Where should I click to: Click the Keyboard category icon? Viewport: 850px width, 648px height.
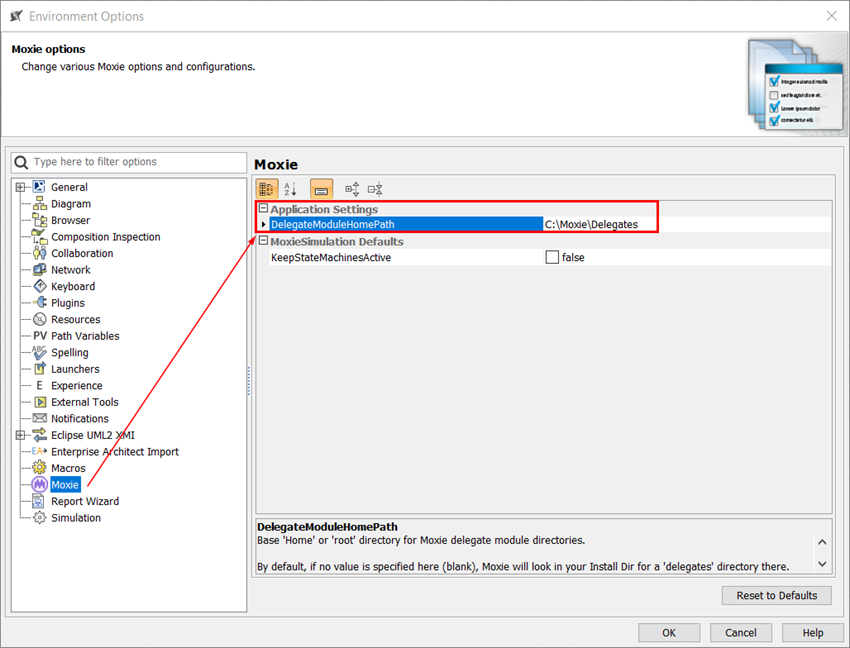pos(40,286)
